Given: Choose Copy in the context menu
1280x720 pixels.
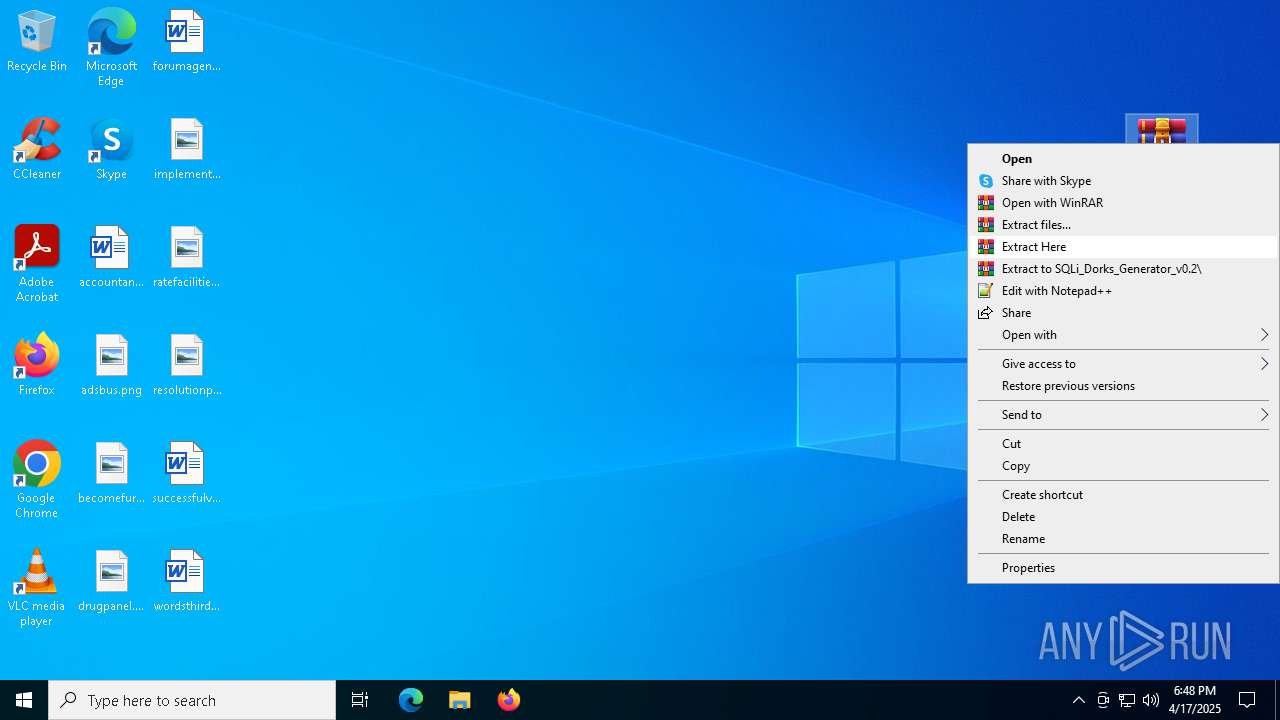Looking at the screenshot, I should coord(1123,466).
